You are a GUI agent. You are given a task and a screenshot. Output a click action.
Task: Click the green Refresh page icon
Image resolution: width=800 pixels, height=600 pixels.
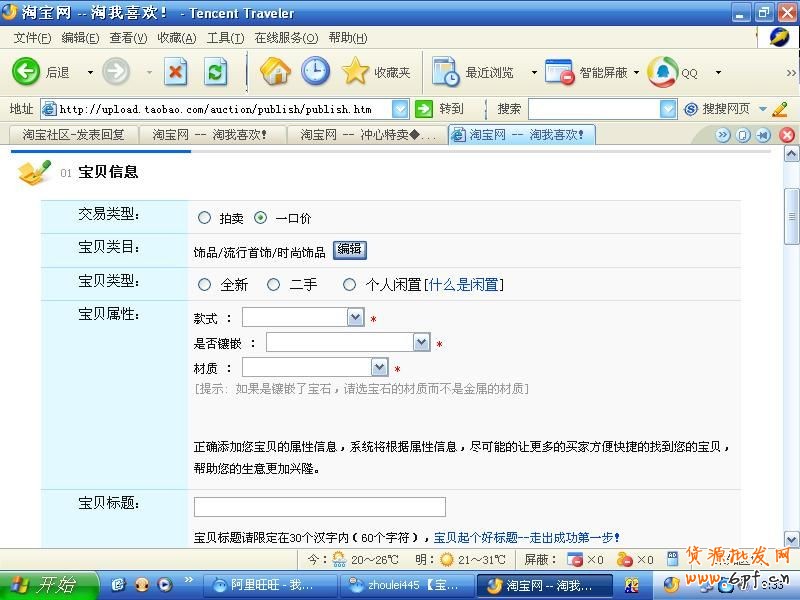click(216, 72)
